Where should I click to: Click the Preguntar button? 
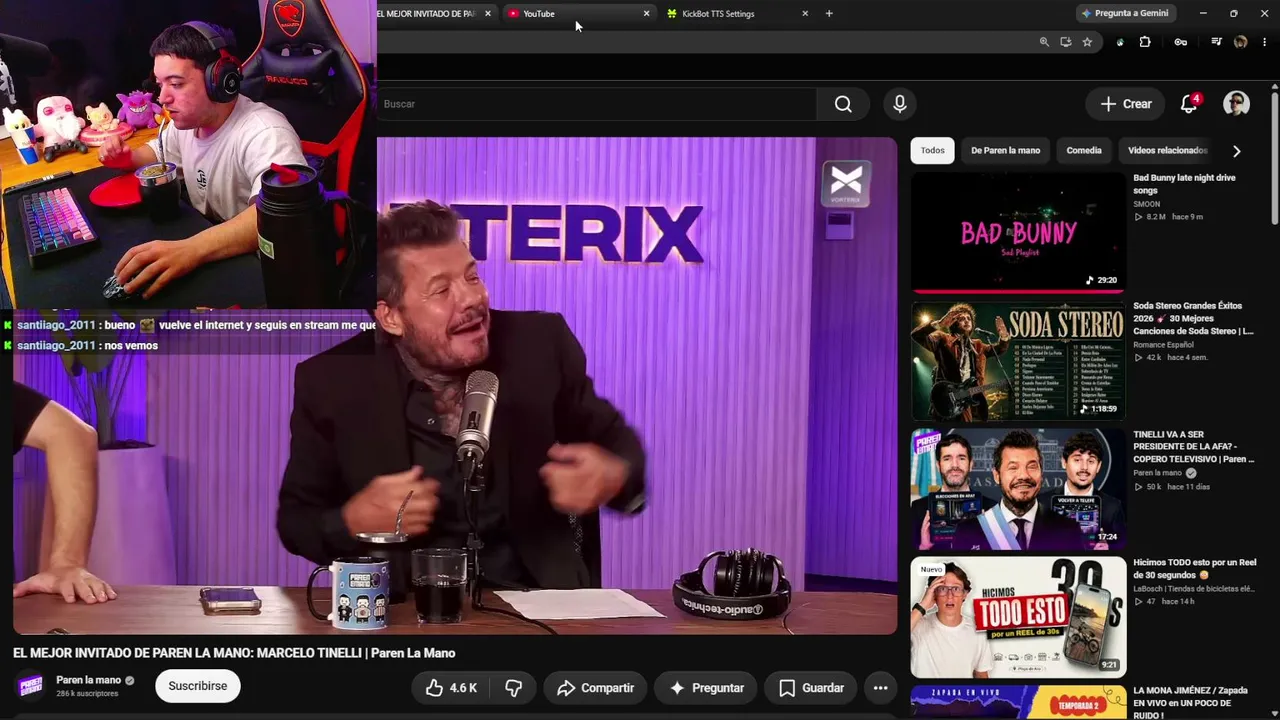(706, 688)
